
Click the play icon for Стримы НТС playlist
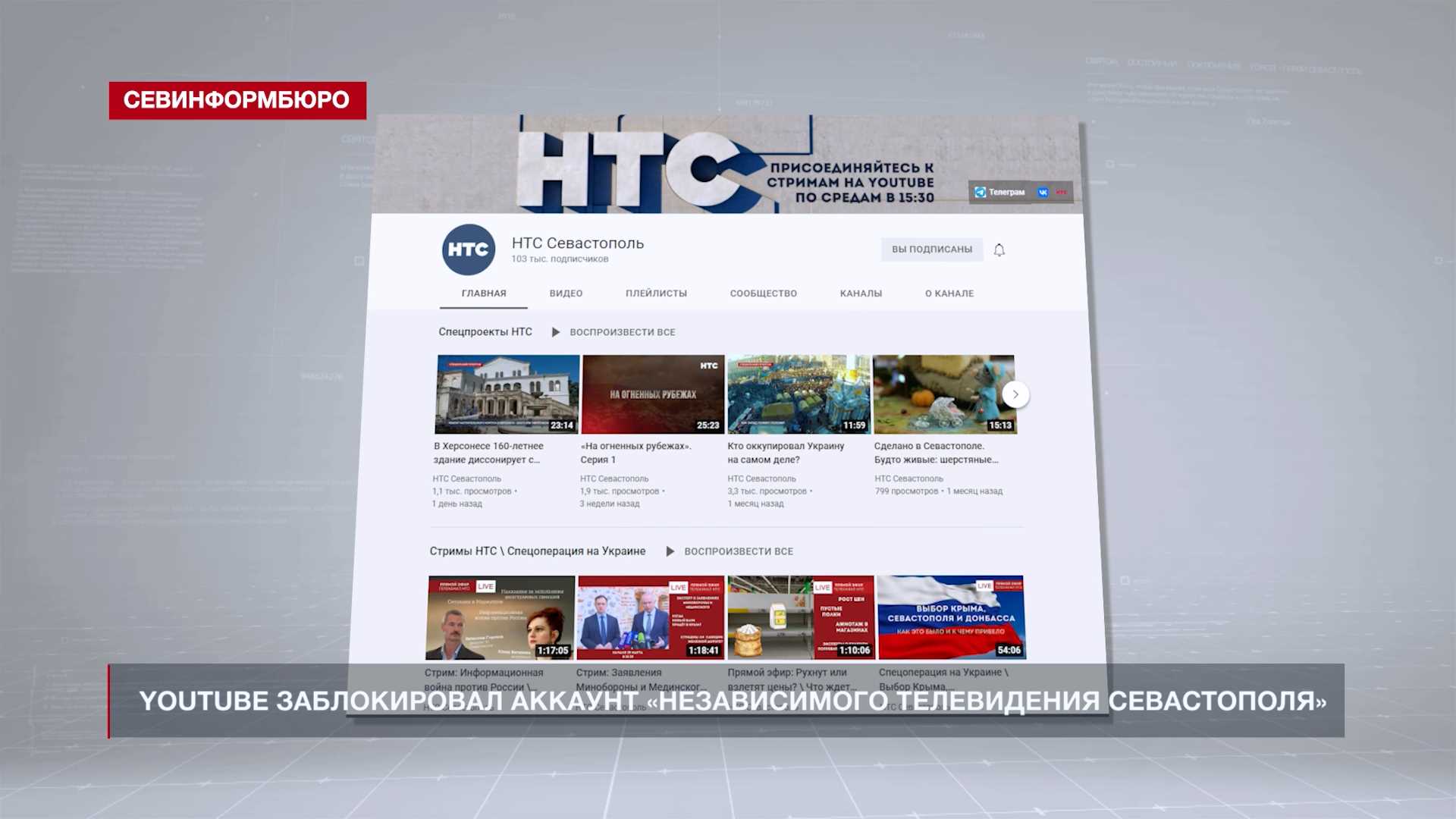[x=670, y=551]
